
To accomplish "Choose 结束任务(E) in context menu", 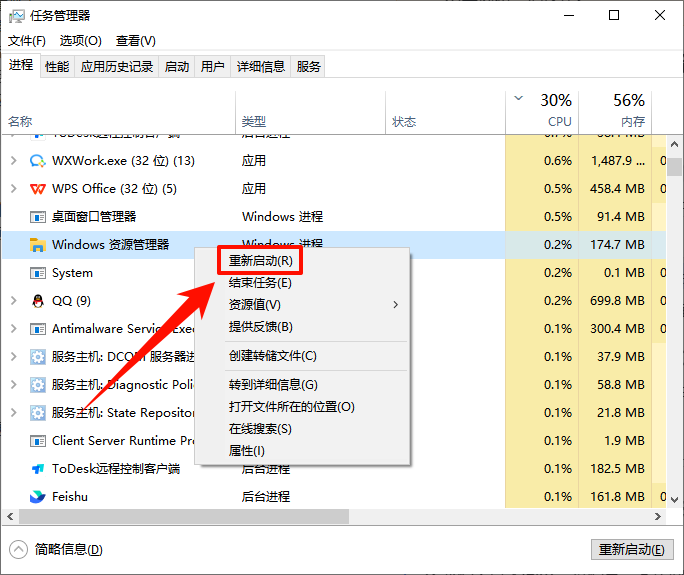I will [260, 283].
